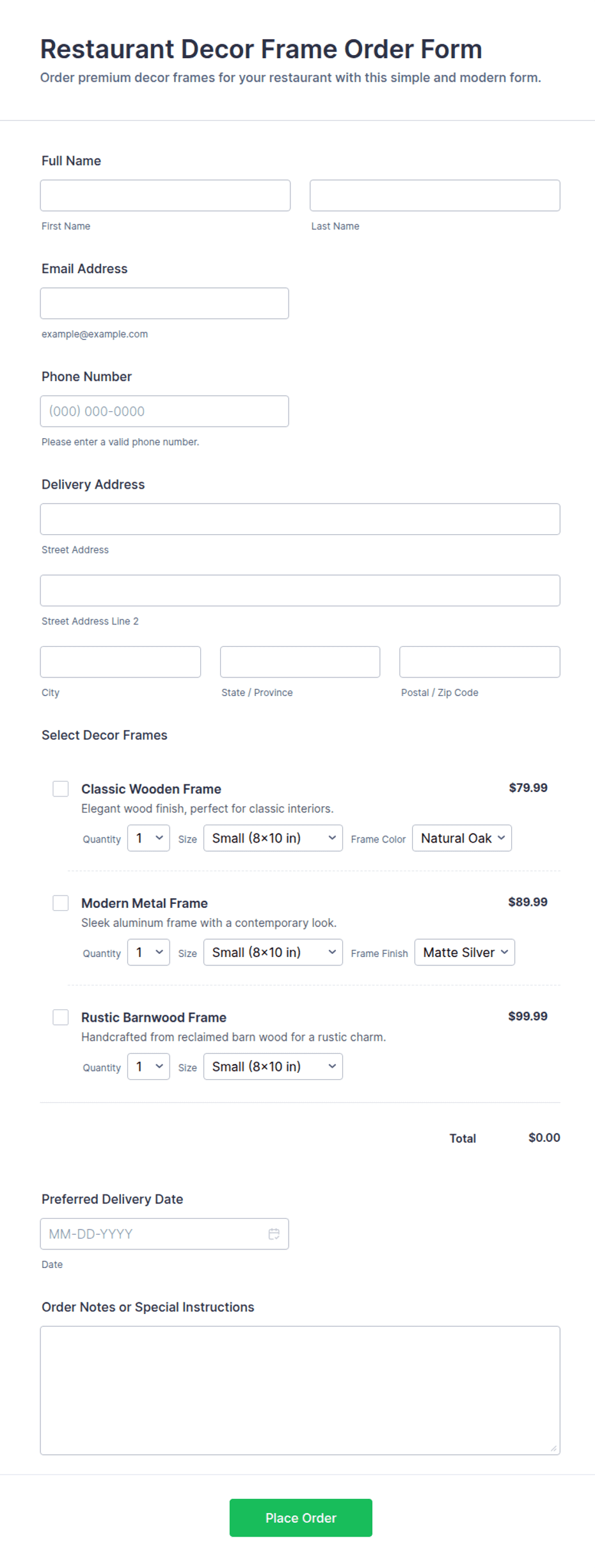595x1568 pixels.
Task: Click the Place Order button
Action: tap(301, 1517)
